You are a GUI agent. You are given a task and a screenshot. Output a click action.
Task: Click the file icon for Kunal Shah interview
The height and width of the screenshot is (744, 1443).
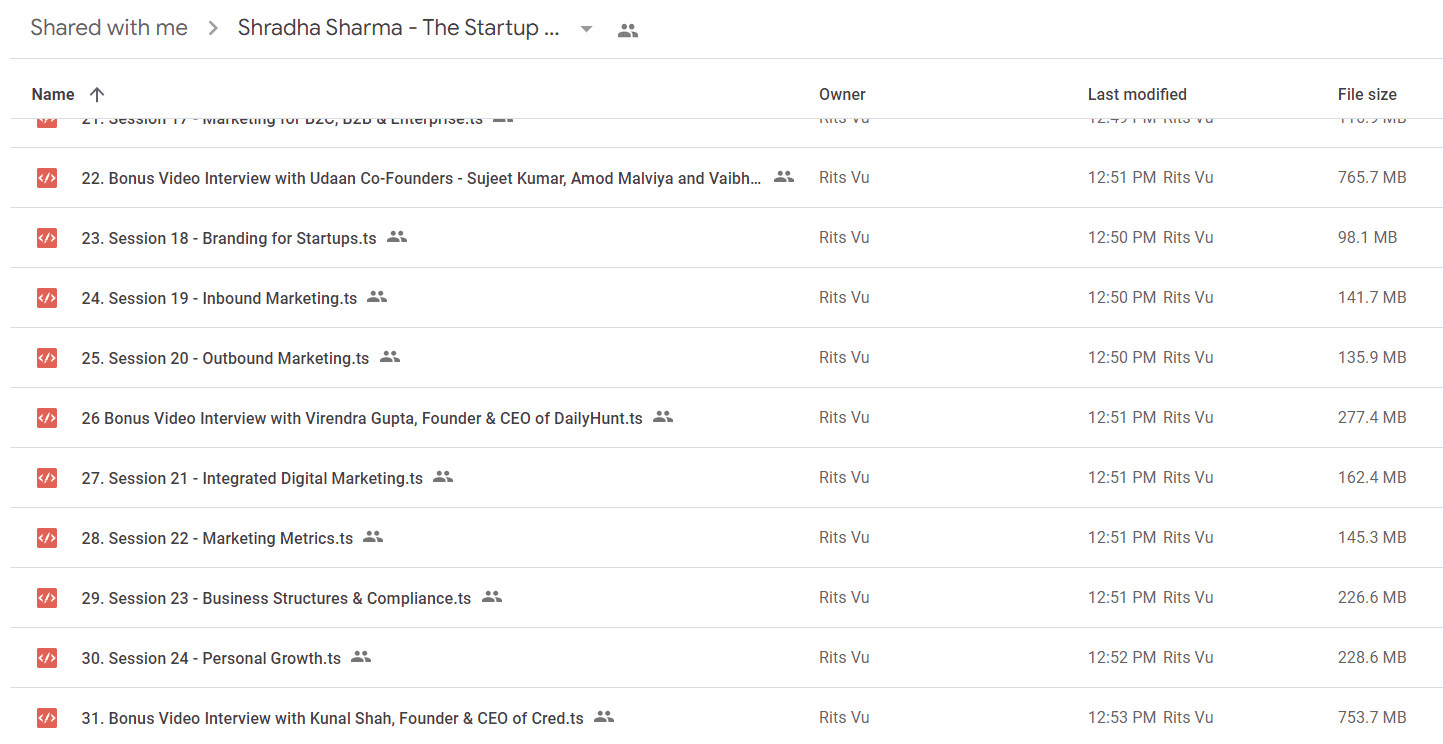click(47, 718)
